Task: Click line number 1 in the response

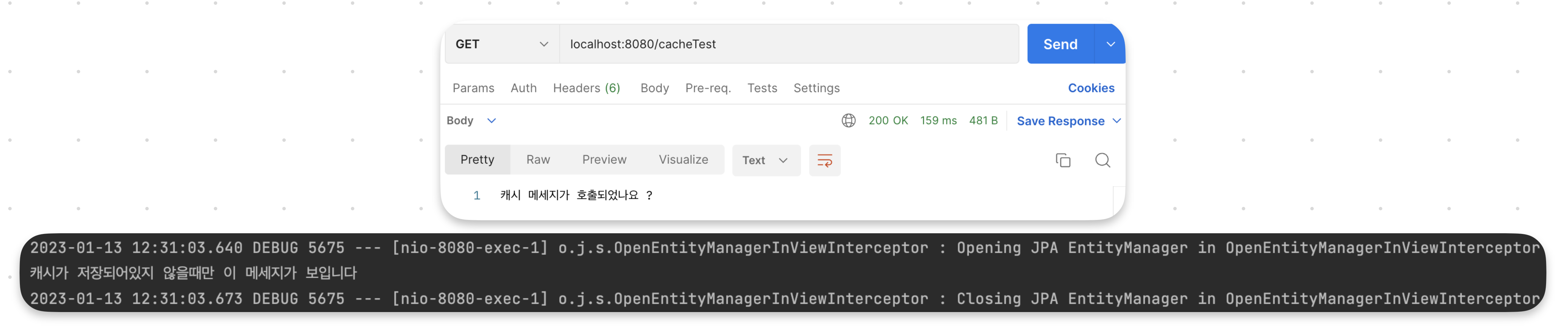Action: tap(477, 196)
